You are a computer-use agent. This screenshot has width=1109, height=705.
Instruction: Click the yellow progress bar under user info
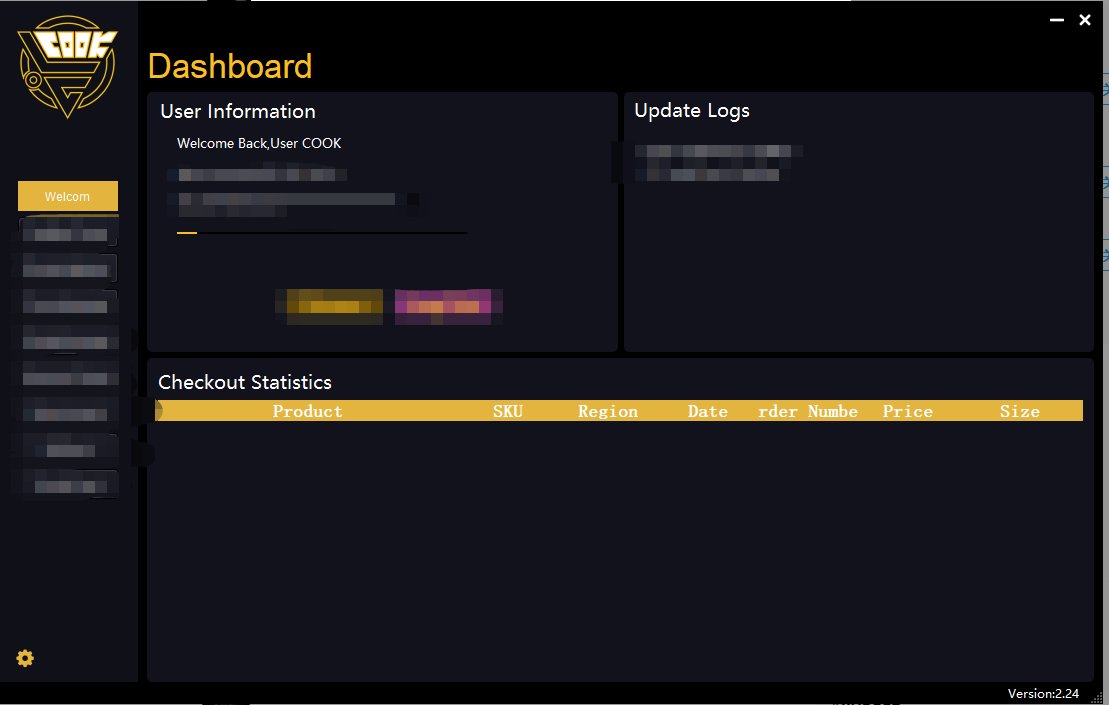322,232
